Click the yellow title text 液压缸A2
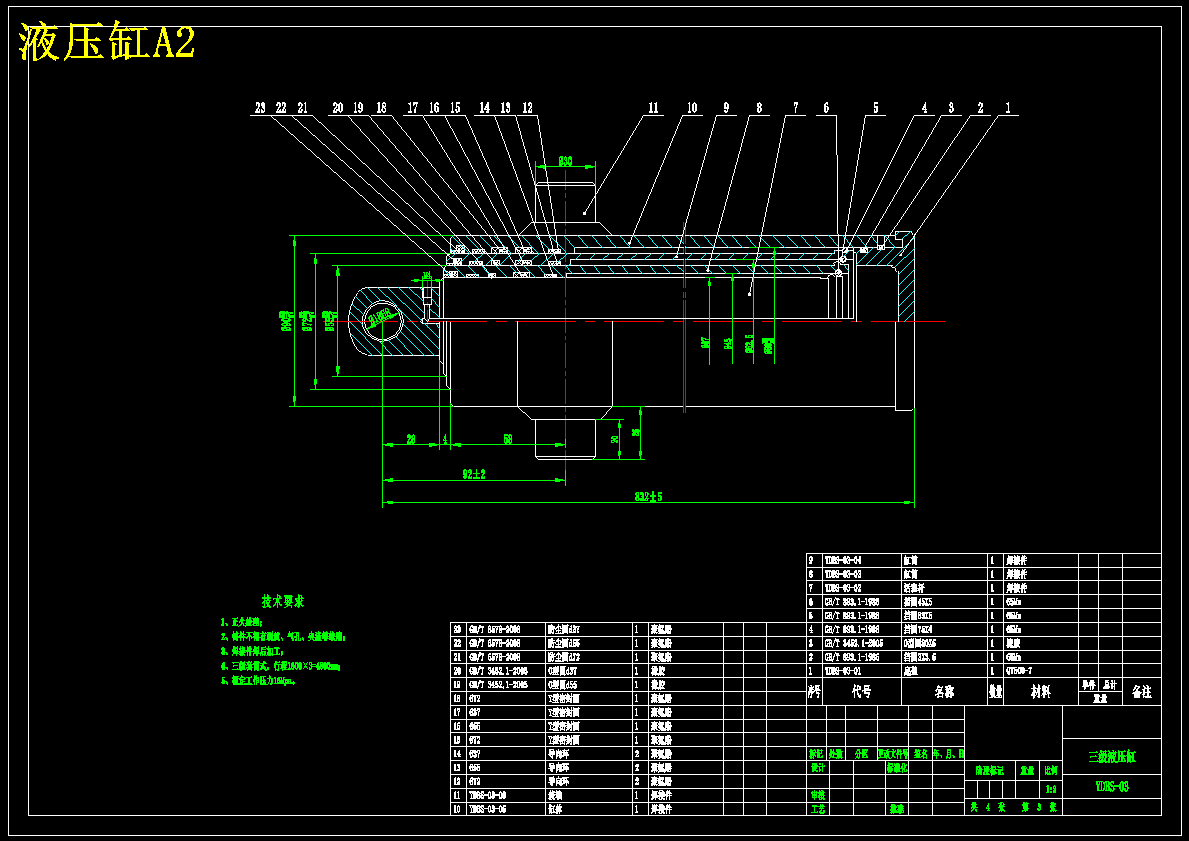 107,42
